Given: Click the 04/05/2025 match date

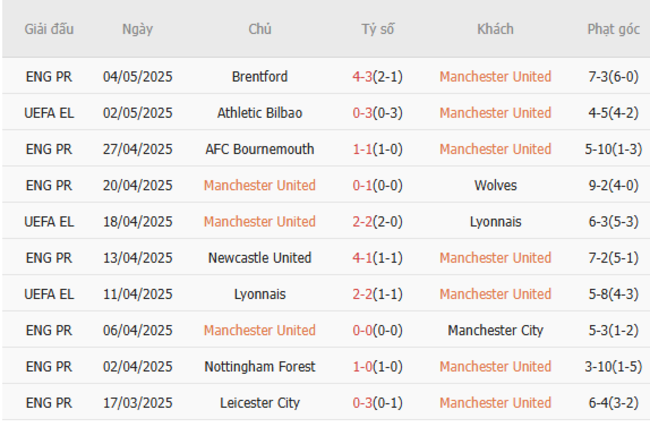Looking at the screenshot, I should coord(137,77).
